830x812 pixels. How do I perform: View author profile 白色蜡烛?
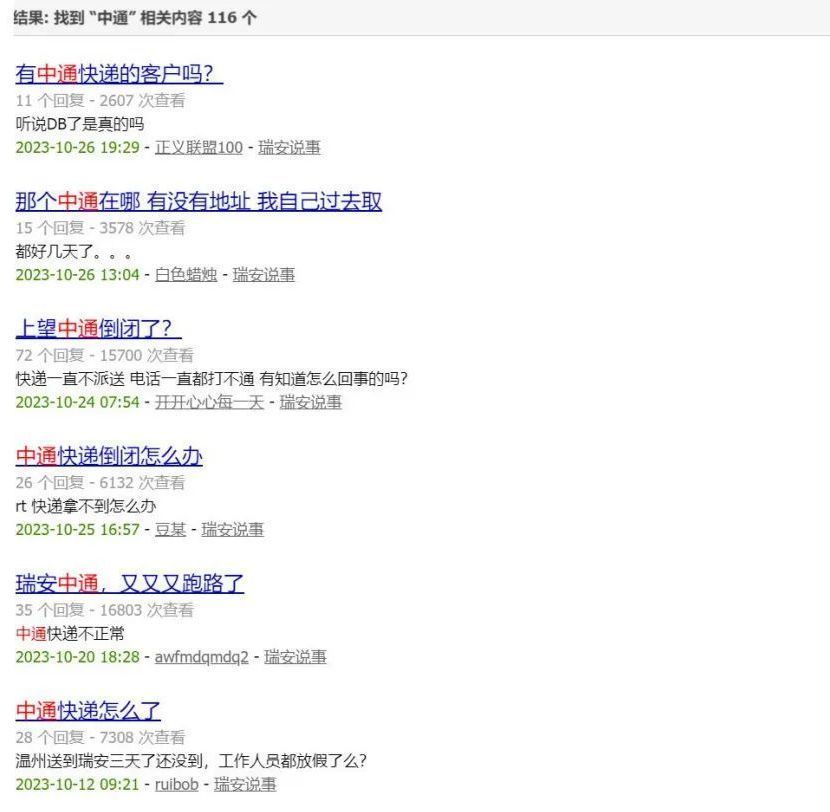pyautogui.click(x=185, y=274)
